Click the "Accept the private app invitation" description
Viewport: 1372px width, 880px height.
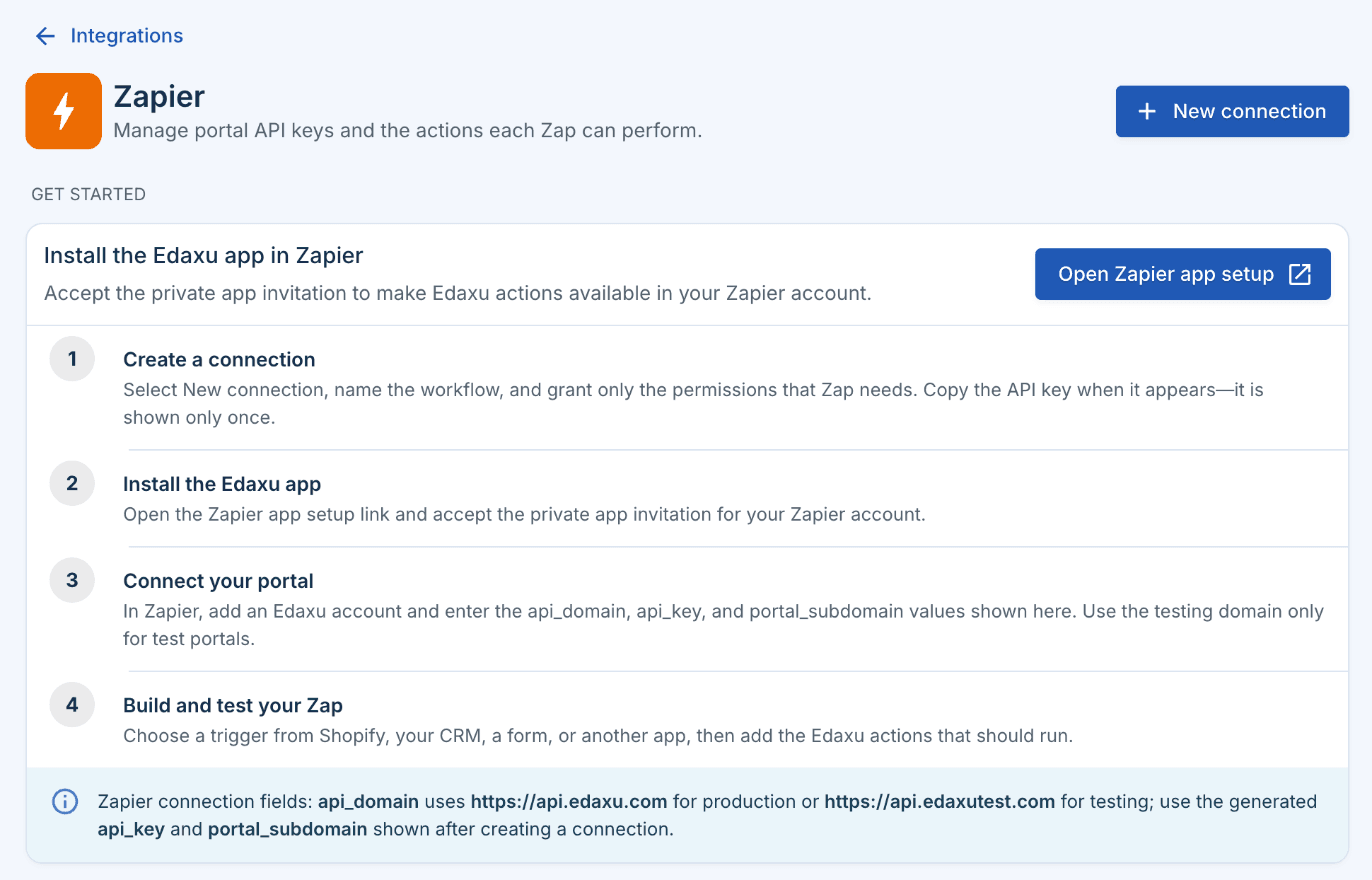[x=458, y=294]
